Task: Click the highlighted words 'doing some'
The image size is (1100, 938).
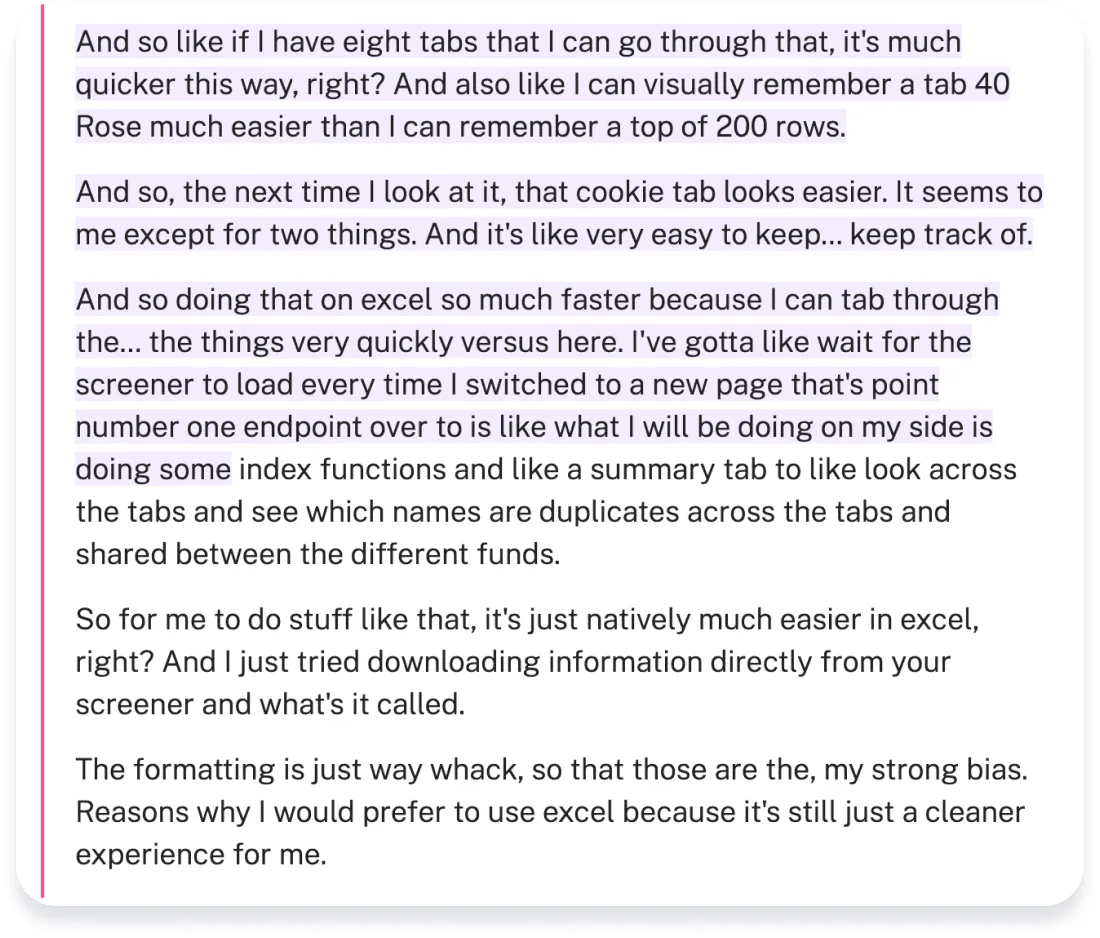Action: [x=153, y=469]
